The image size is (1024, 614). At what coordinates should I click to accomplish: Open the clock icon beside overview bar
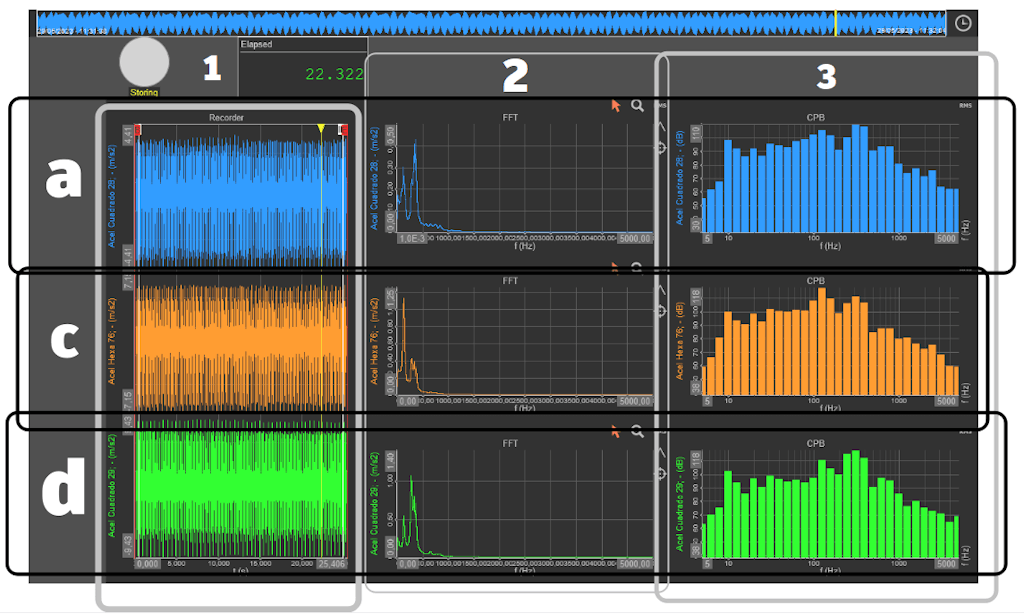click(x=963, y=23)
